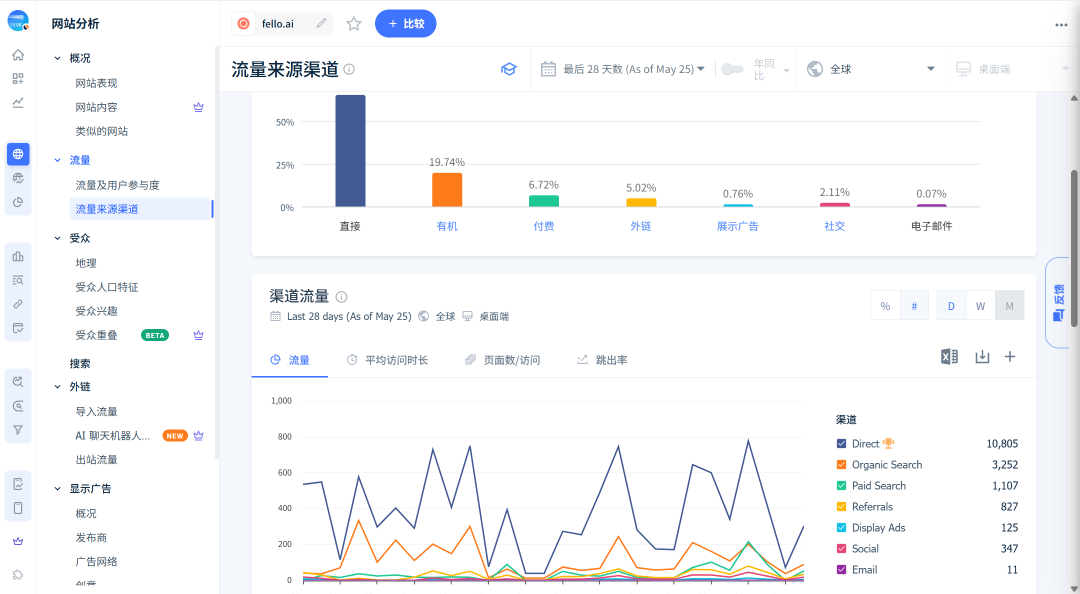The width and height of the screenshot is (1080, 594).
Task: Uncheck the Referrals channel checkbox
Action: pos(841,506)
